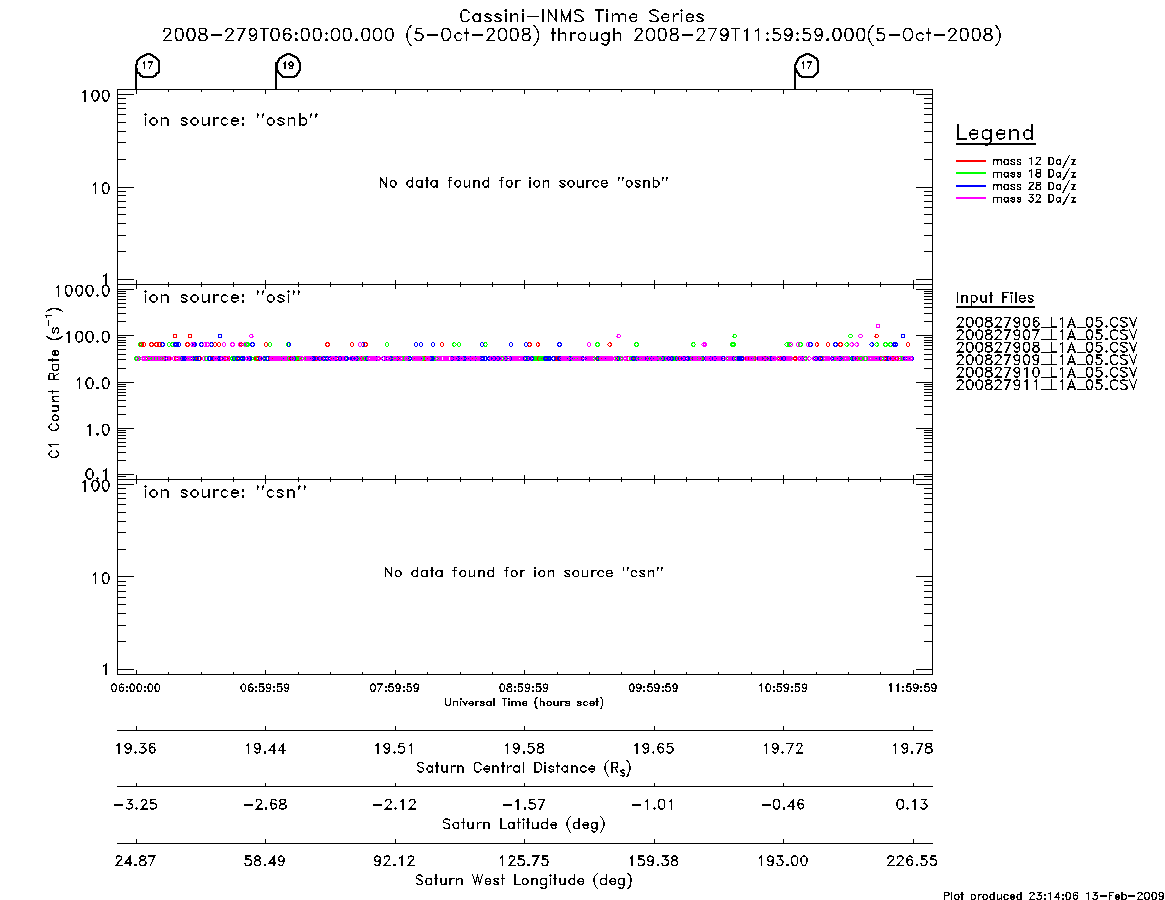1165x900 pixels.
Task: Select the octagon marker numbered 19
Action: tap(288, 66)
